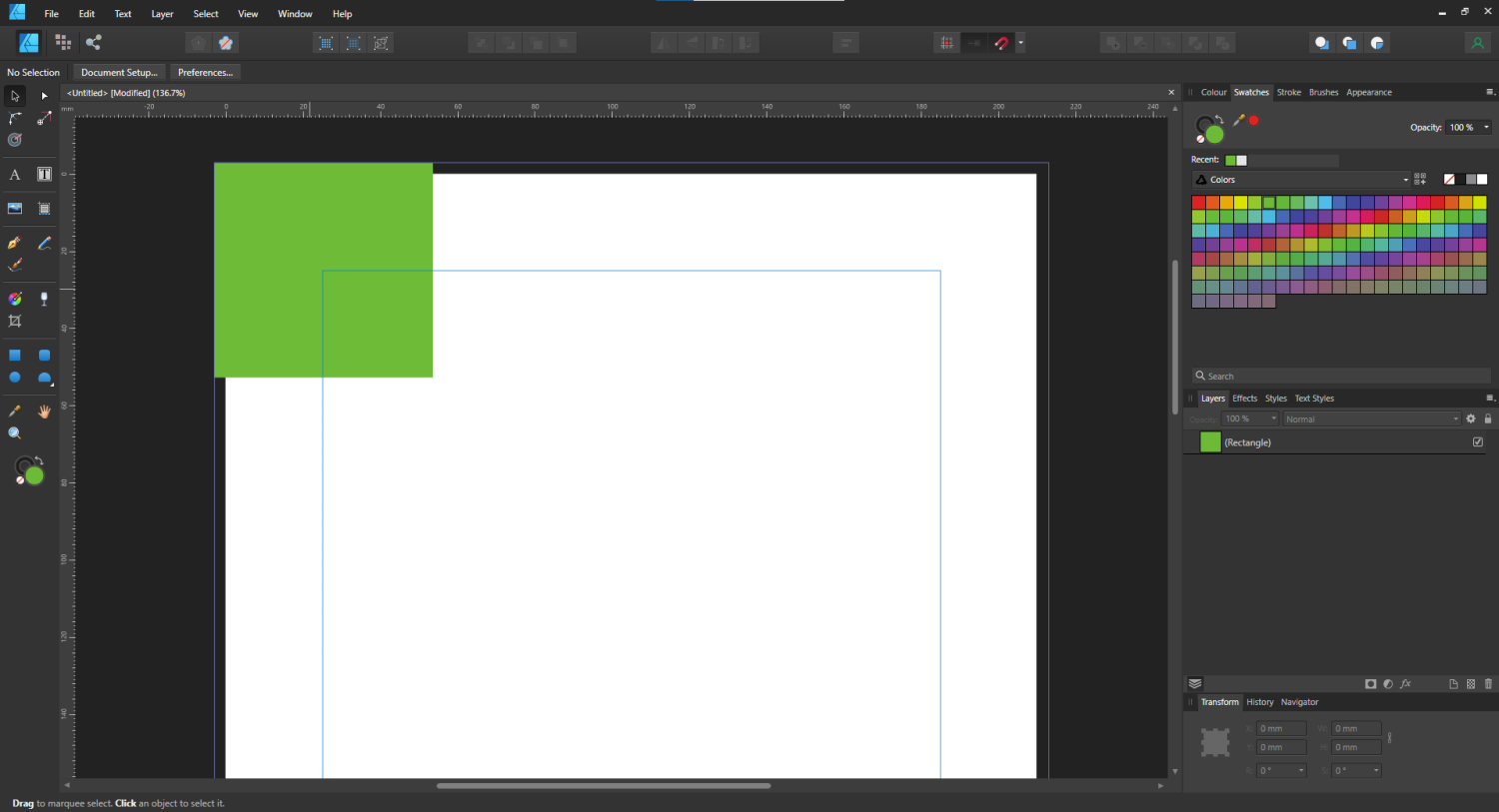Screen dimensions: 1499x812
Task: Select the Pen tool
Action: [x=14, y=243]
